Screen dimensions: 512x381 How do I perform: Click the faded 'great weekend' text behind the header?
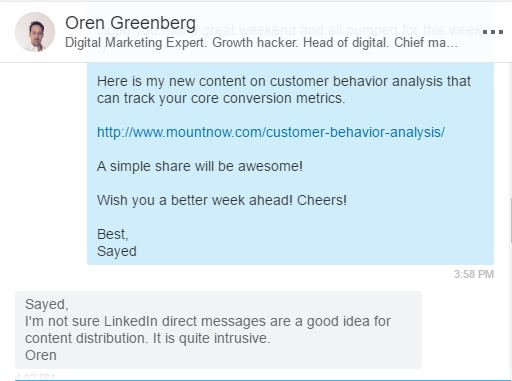pyautogui.click(x=248, y=30)
